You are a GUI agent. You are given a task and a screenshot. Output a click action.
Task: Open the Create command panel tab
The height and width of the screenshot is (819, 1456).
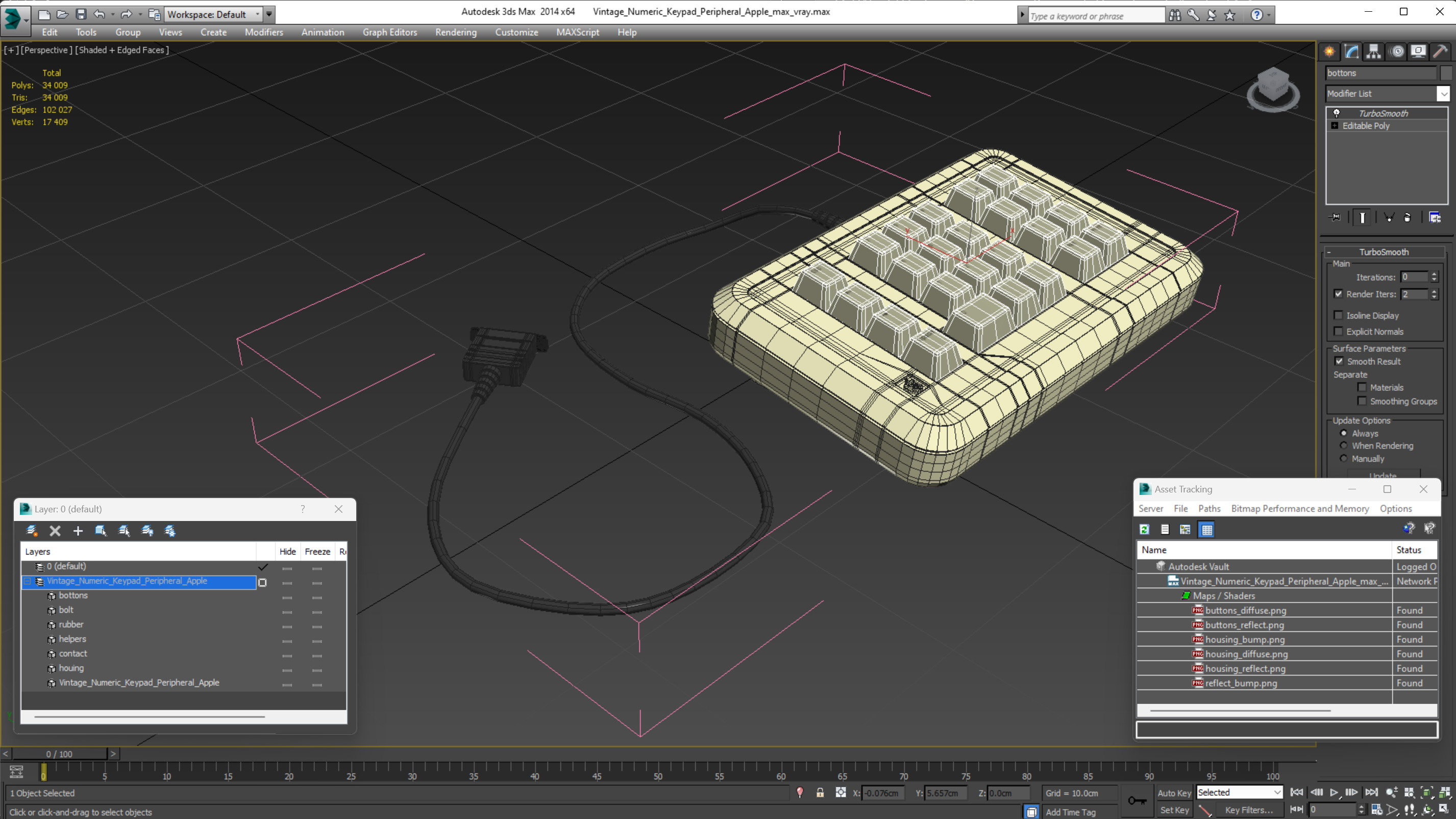[1329, 52]
